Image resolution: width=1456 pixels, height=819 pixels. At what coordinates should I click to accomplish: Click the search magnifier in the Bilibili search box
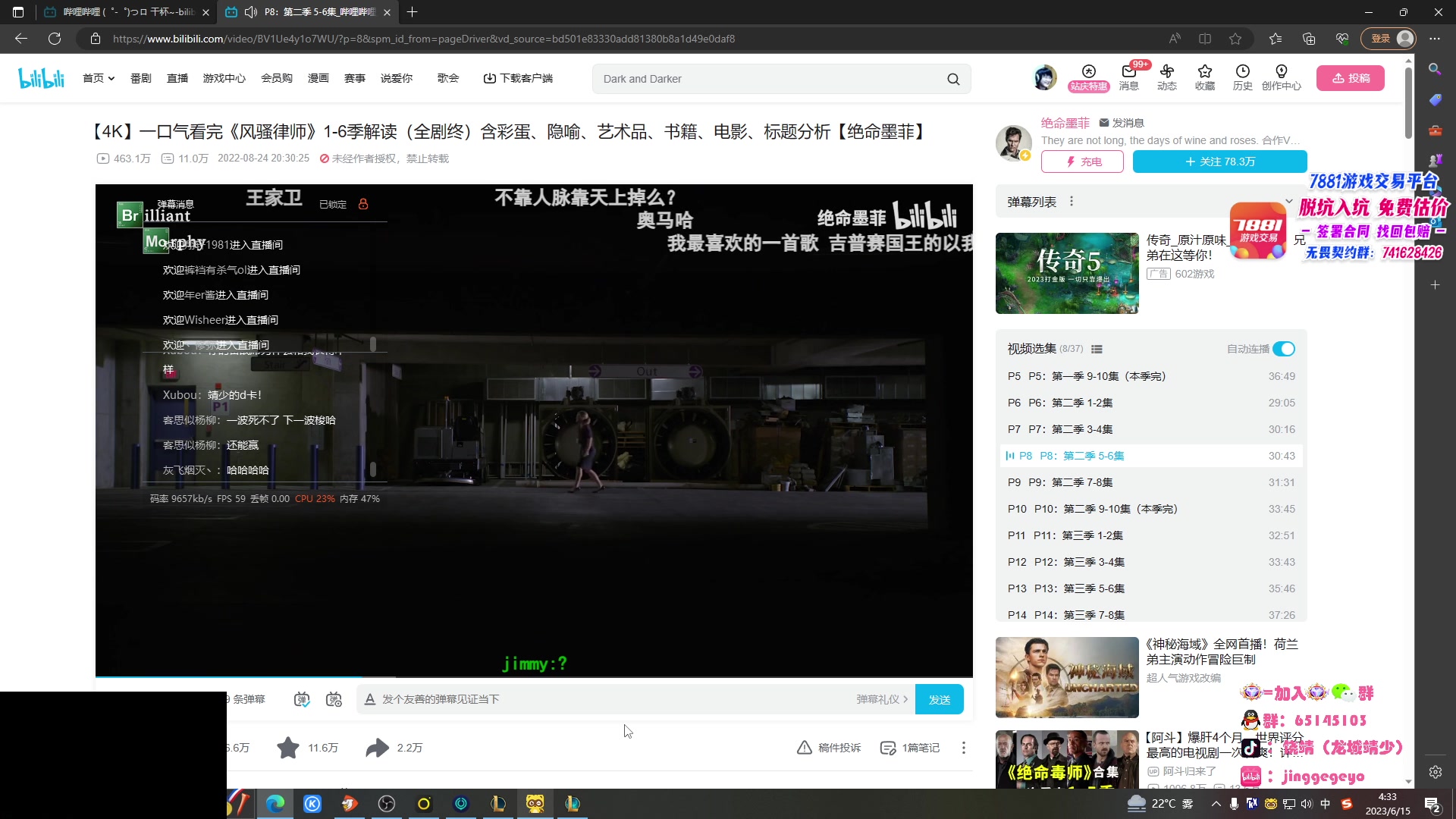[x=953, y=79]
